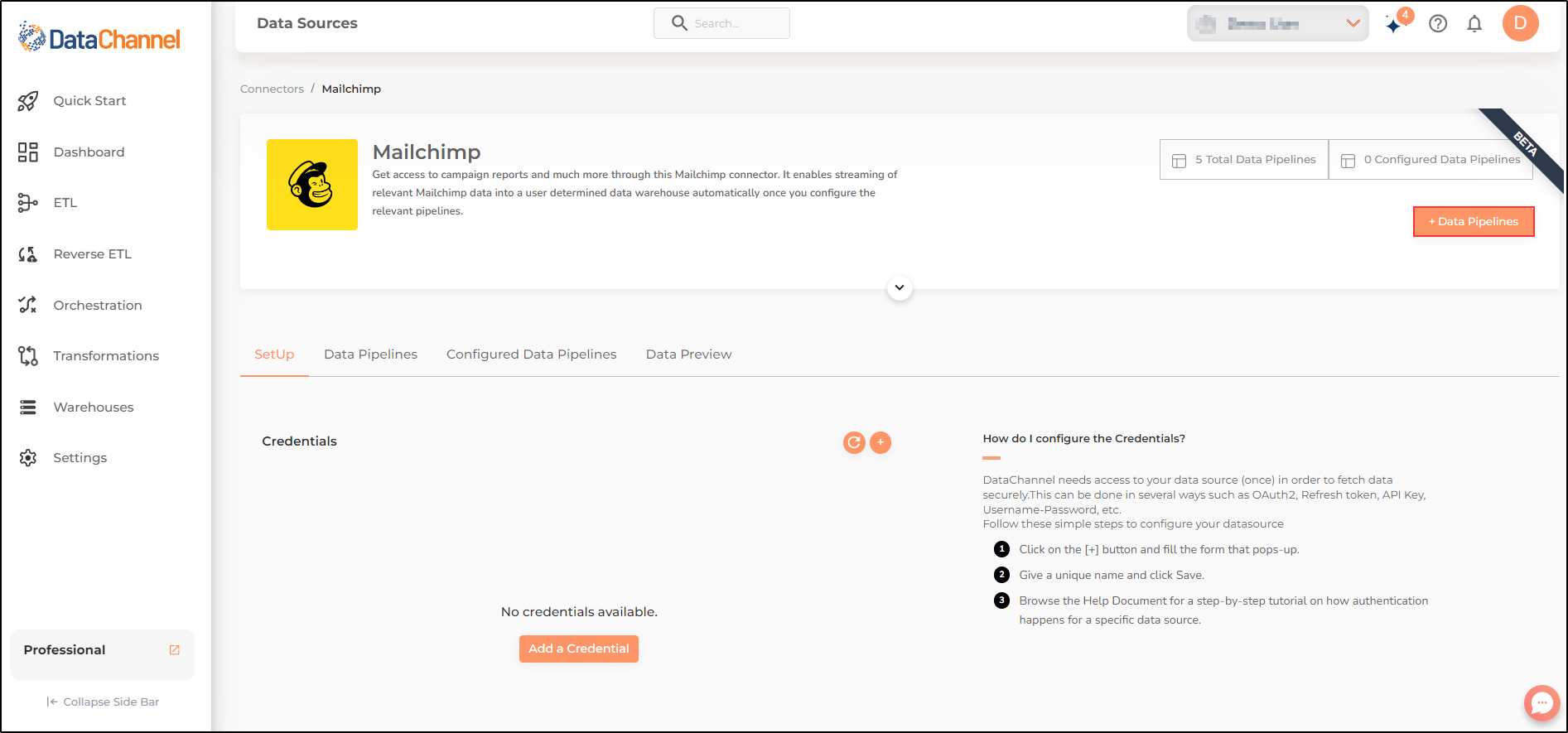Open the Dashboard grid icon
The height and width of the screenshot is (733, 1568).
click(28, 152)
